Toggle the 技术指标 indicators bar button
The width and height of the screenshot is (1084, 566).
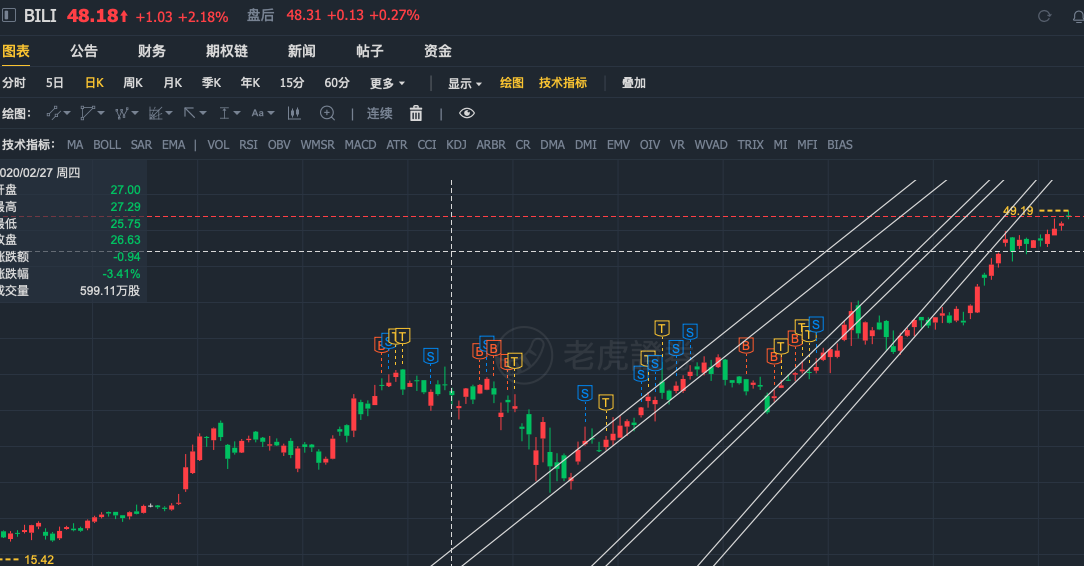point(563,83)
